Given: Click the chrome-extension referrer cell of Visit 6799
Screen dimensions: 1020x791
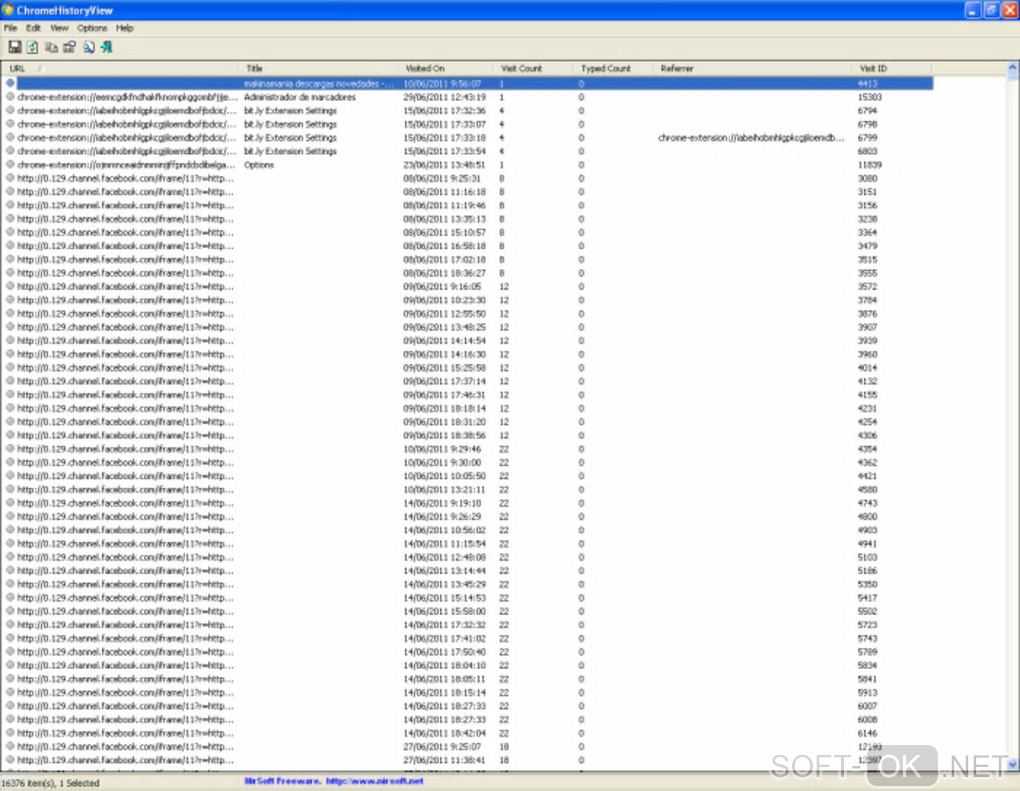Looking at the screenshot, I should [751, 138].
